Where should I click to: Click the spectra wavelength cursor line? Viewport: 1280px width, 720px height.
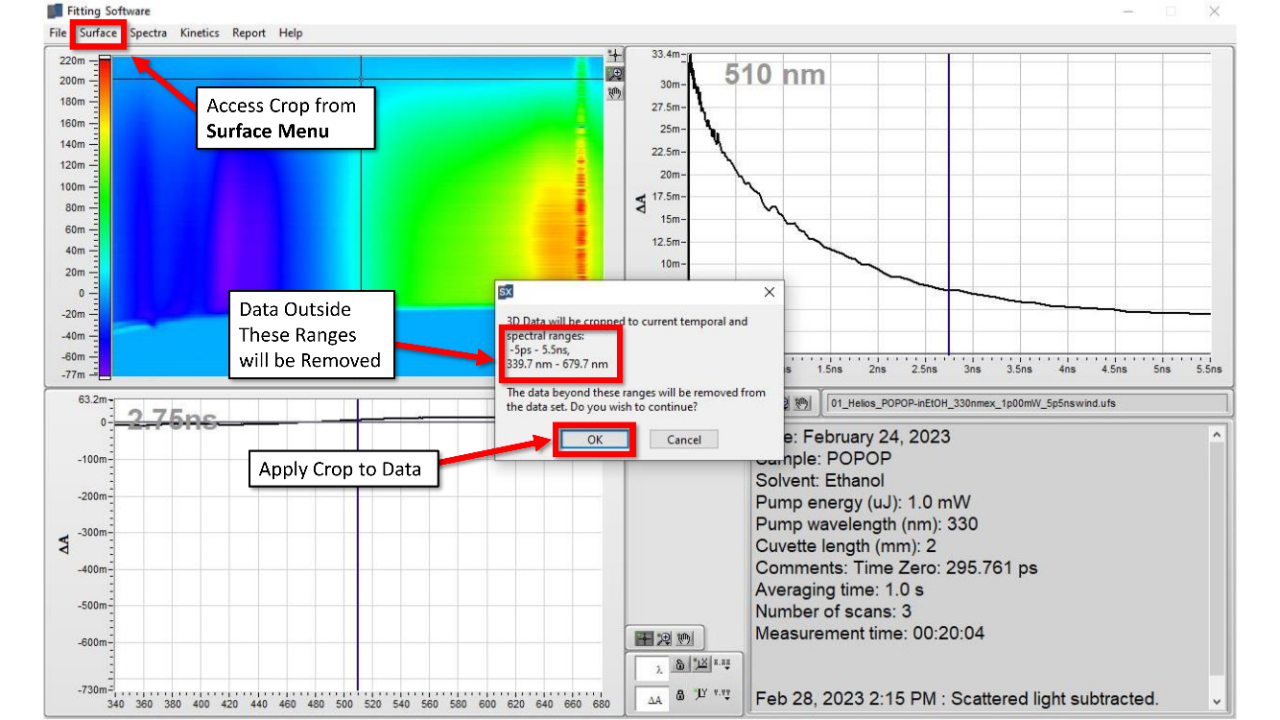357,545
